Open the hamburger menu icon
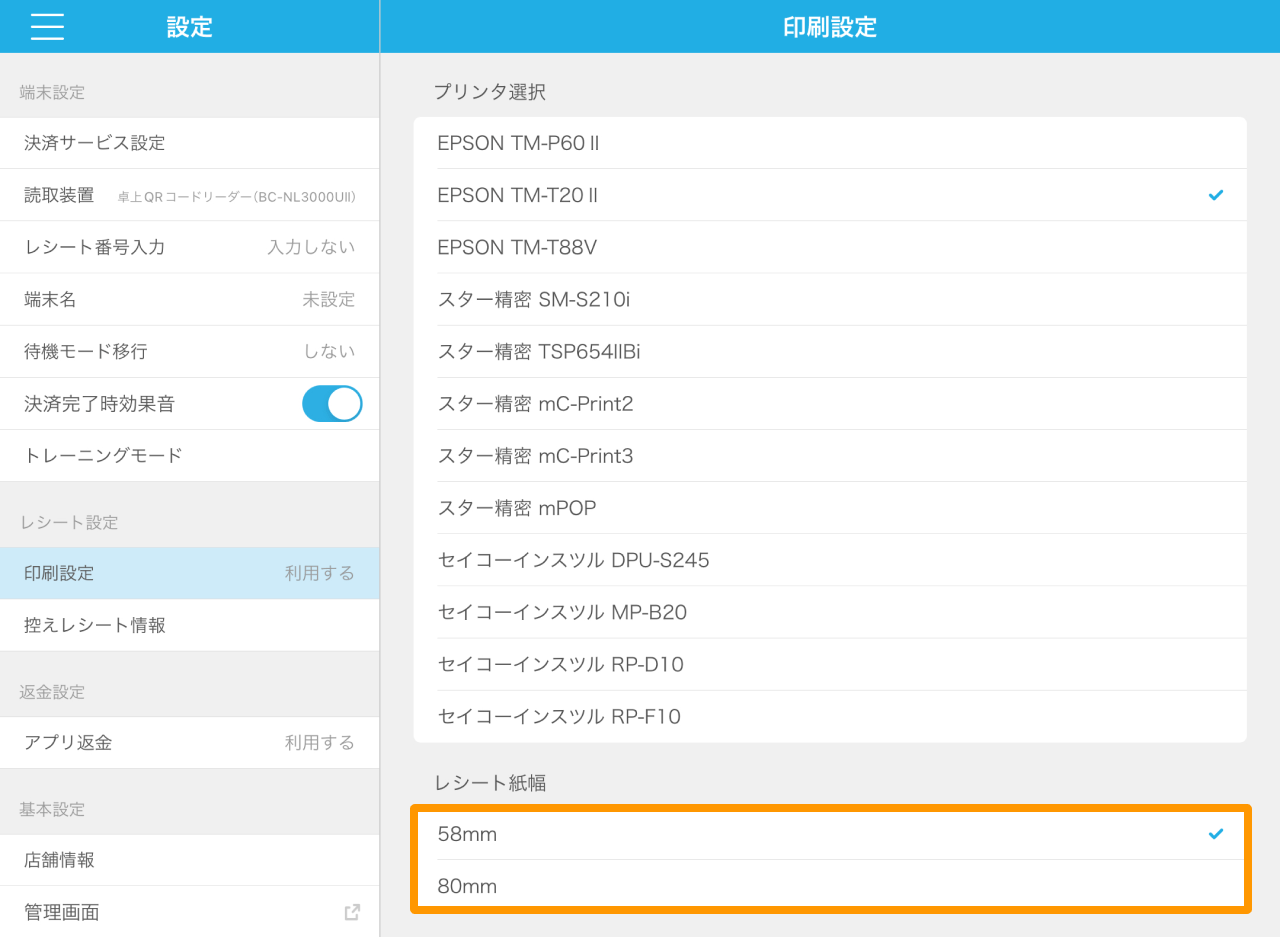 47,27
